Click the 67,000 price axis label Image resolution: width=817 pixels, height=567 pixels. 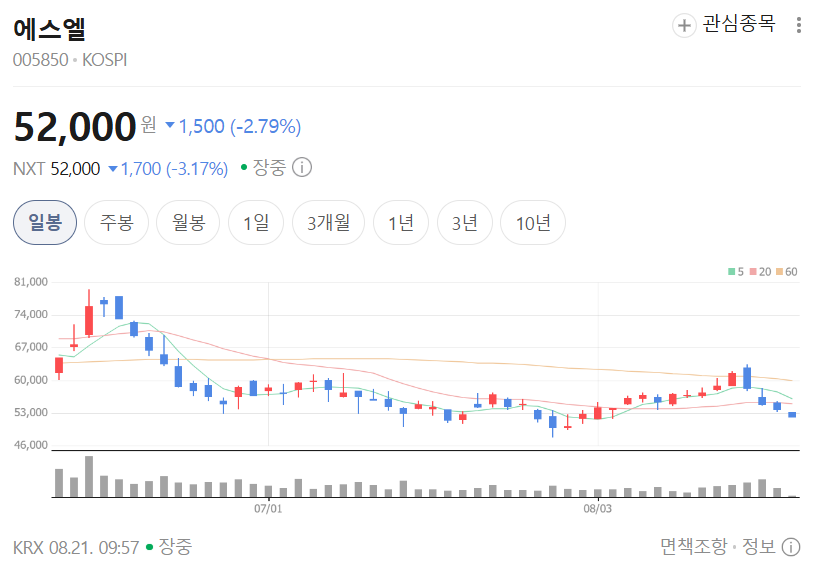click(31, 347)
